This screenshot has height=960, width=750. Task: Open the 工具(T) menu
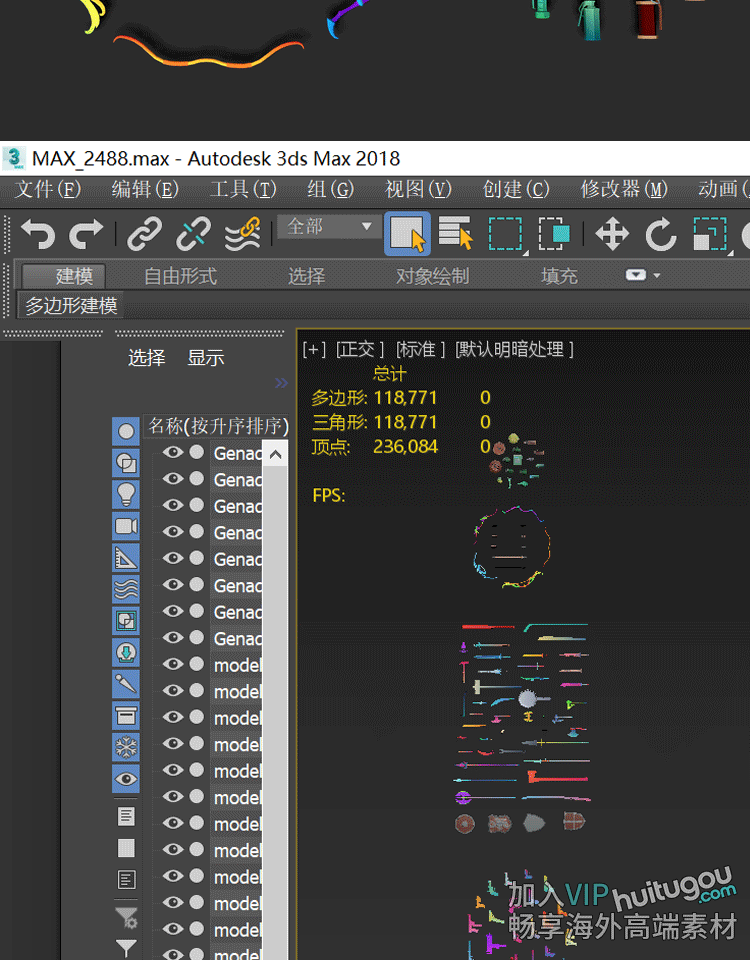pyautogui.click(x=243, y=189)
